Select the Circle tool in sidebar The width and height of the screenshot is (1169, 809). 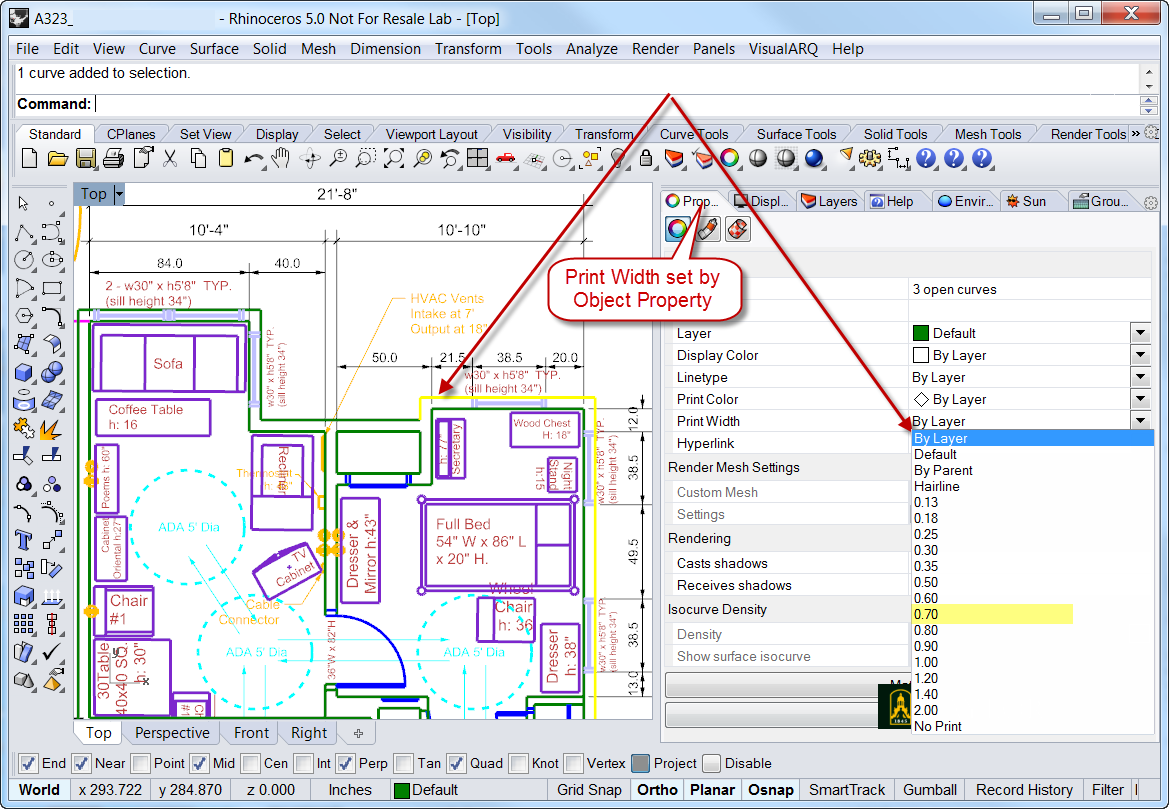24,259
